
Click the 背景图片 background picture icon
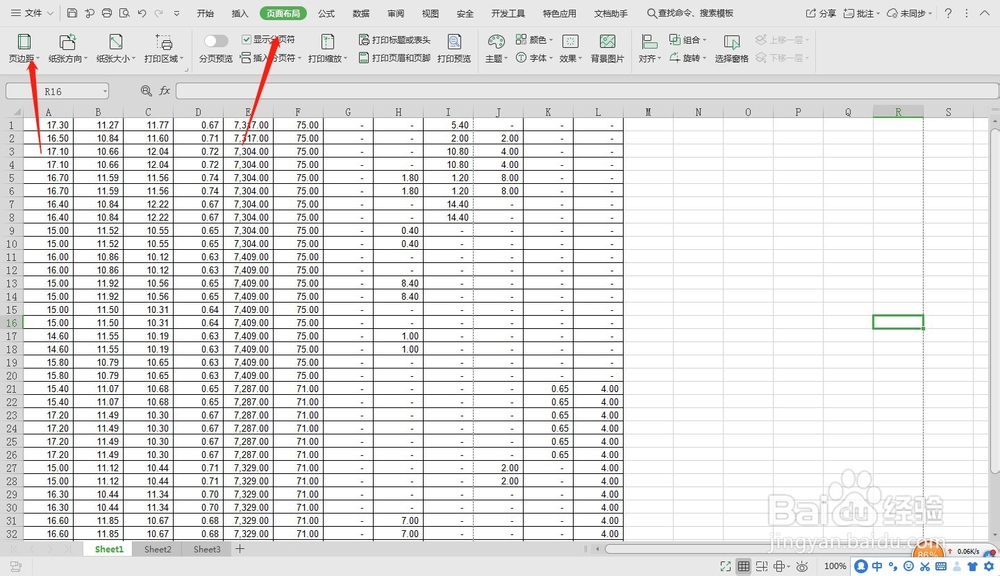click(607, 42)
